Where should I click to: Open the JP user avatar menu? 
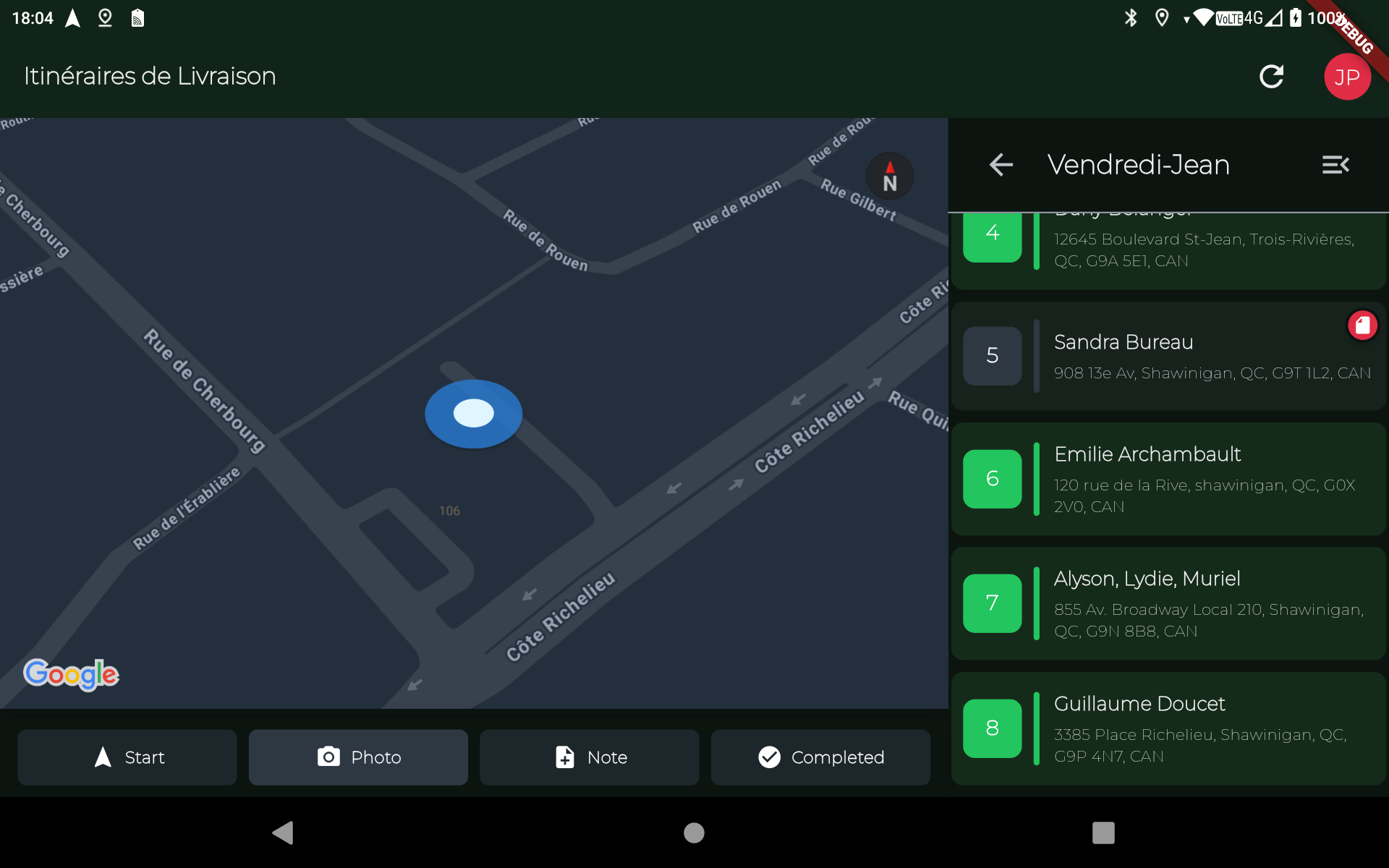pos(1346,77)
